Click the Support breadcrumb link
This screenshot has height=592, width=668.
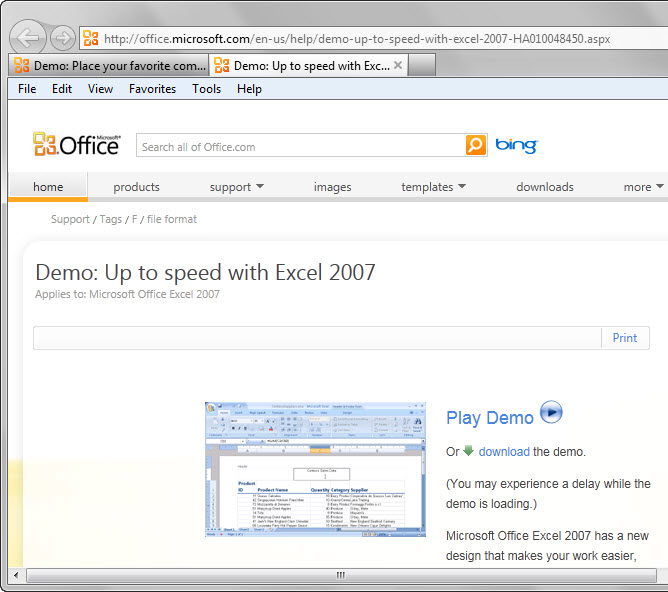(x=70, y=219)
